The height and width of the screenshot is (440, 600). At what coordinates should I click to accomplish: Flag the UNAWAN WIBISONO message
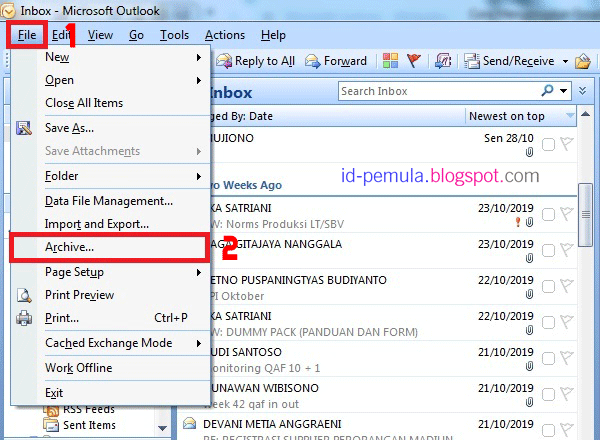click(x=567, y=394)
